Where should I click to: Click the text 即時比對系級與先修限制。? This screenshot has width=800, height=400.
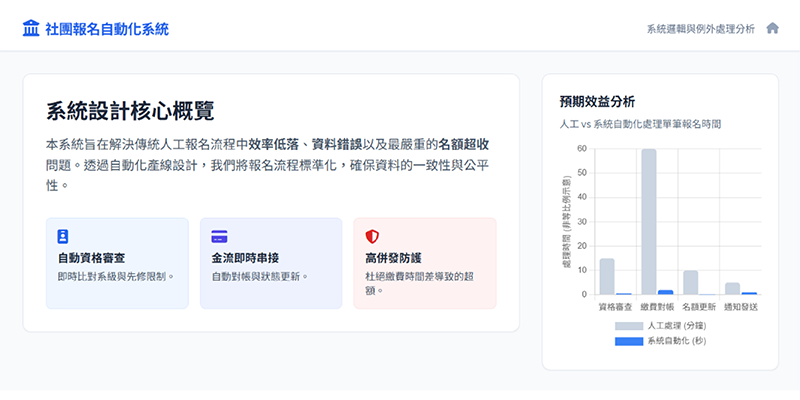click(x=116, y=277)
